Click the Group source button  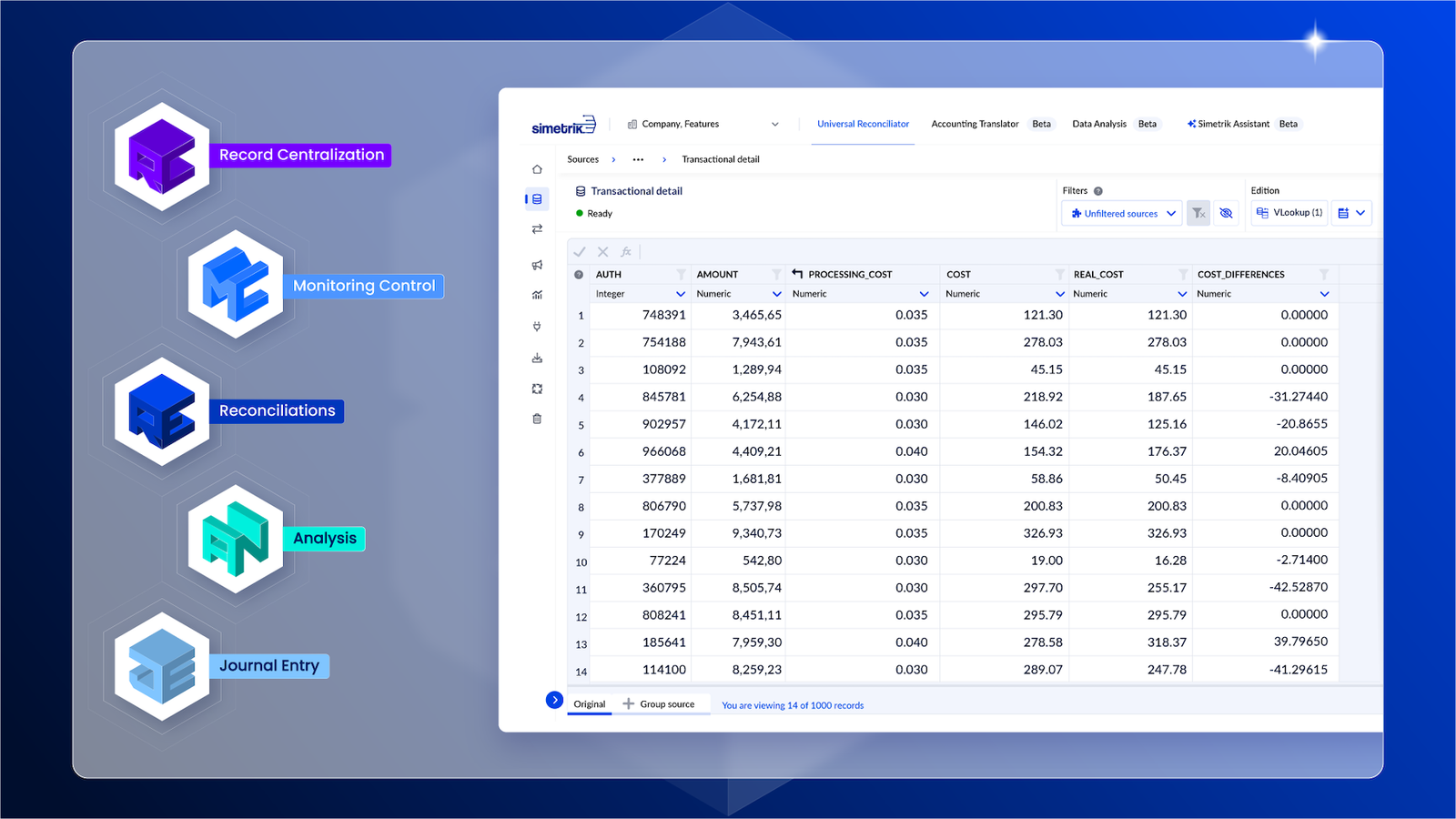click(659, 704)
